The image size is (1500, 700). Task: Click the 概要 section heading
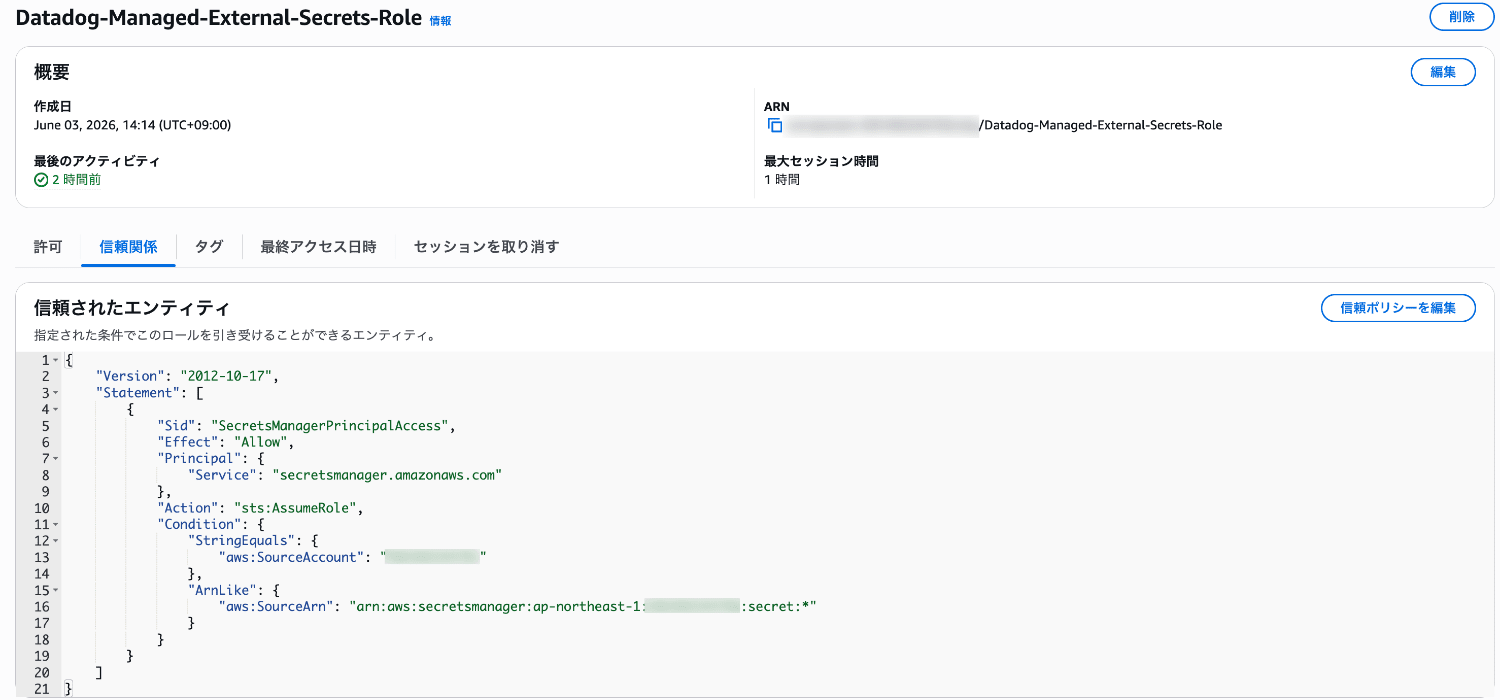52,72
